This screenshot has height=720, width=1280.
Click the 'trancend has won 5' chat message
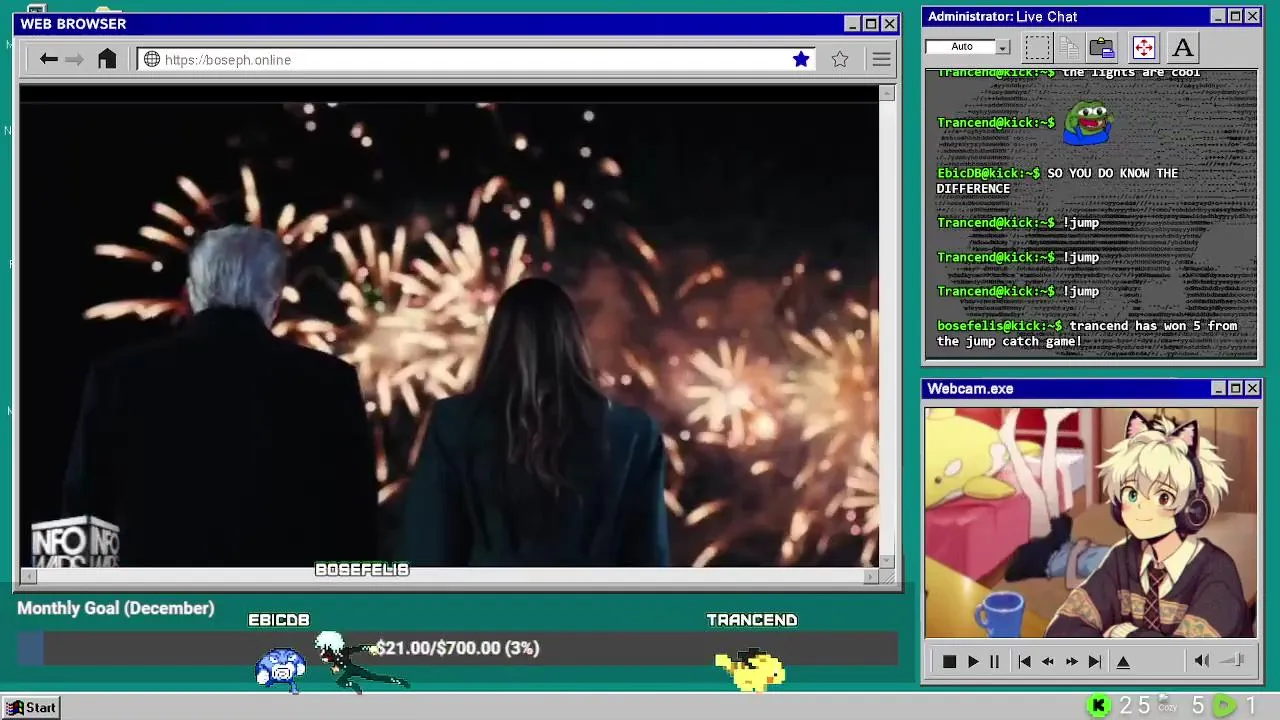point(1087,333)
